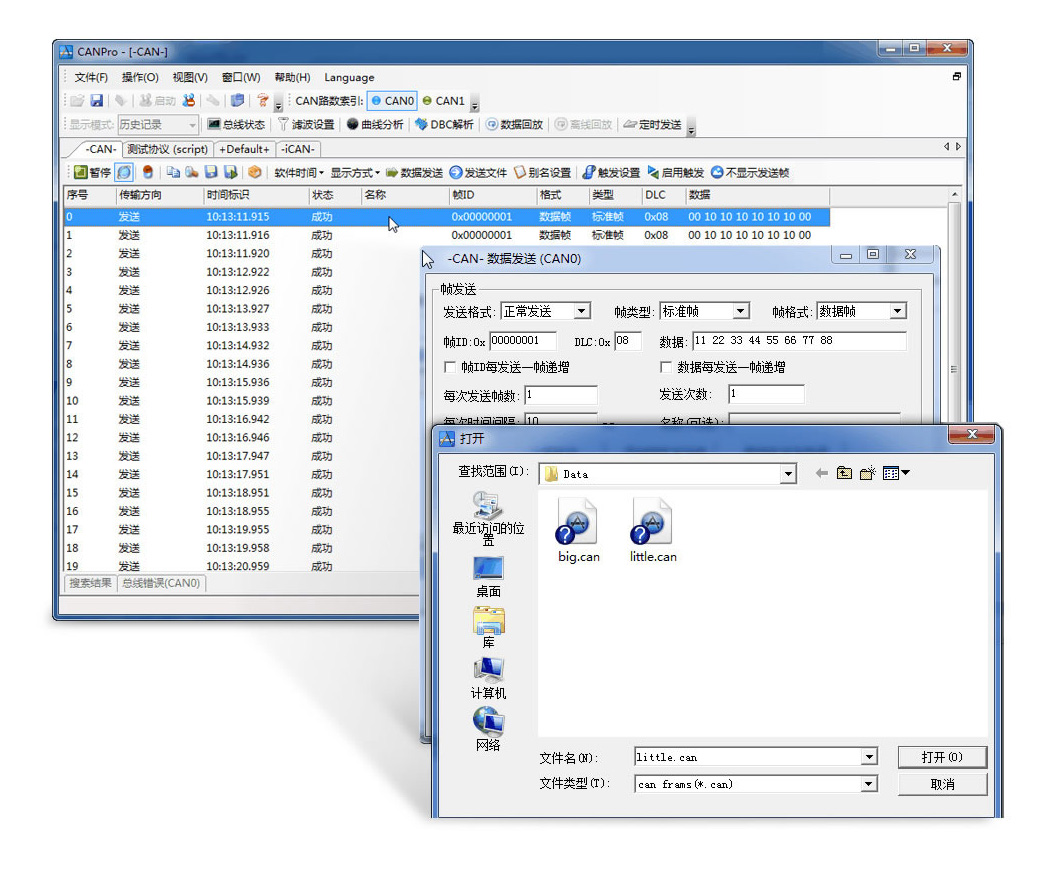Click 发送文件 send file icon
Viewport: 1050px width, 880px height.
tap(478, 173)
